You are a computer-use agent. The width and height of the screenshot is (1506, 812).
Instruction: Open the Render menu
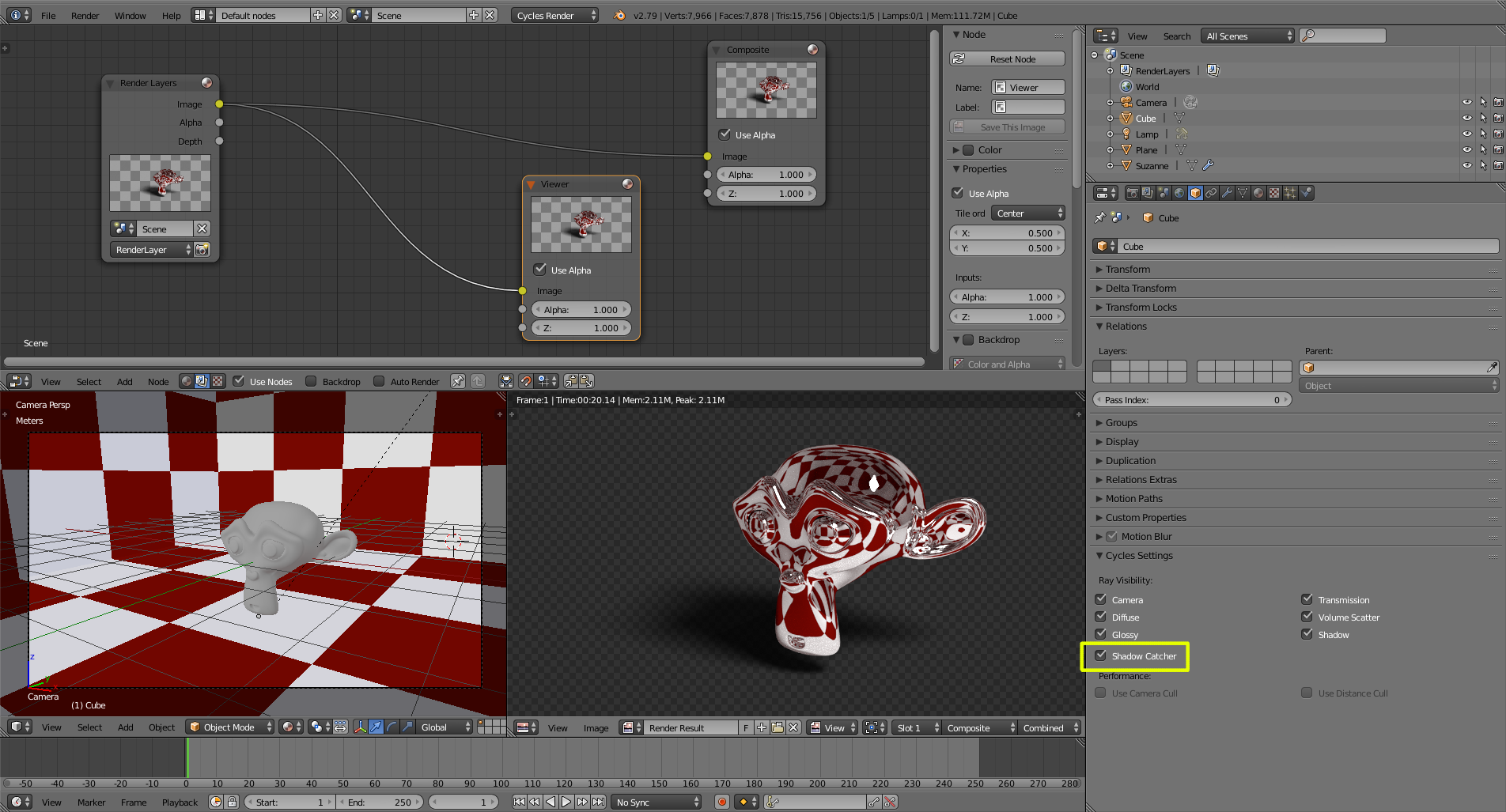pyautogui.click(x=85, y=15)
